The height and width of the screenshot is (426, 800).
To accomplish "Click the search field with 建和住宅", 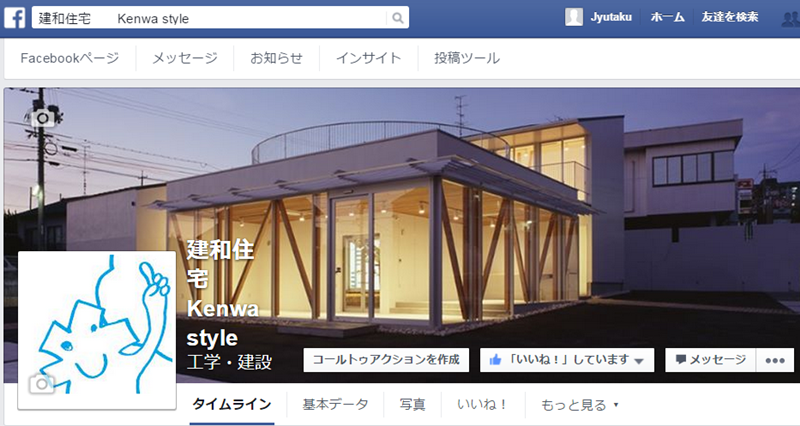I will (x=209, y=18).
